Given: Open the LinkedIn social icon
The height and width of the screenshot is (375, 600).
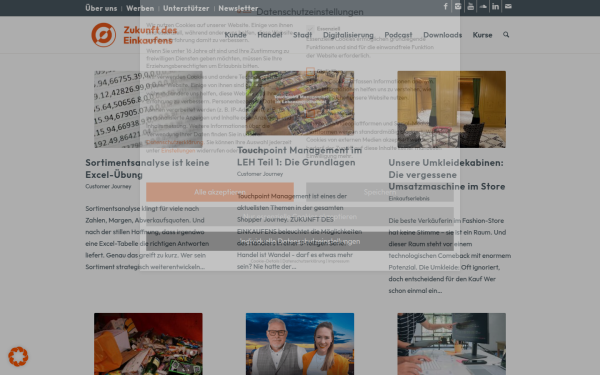Looking at the screenshot, I should tap(496, 7).
